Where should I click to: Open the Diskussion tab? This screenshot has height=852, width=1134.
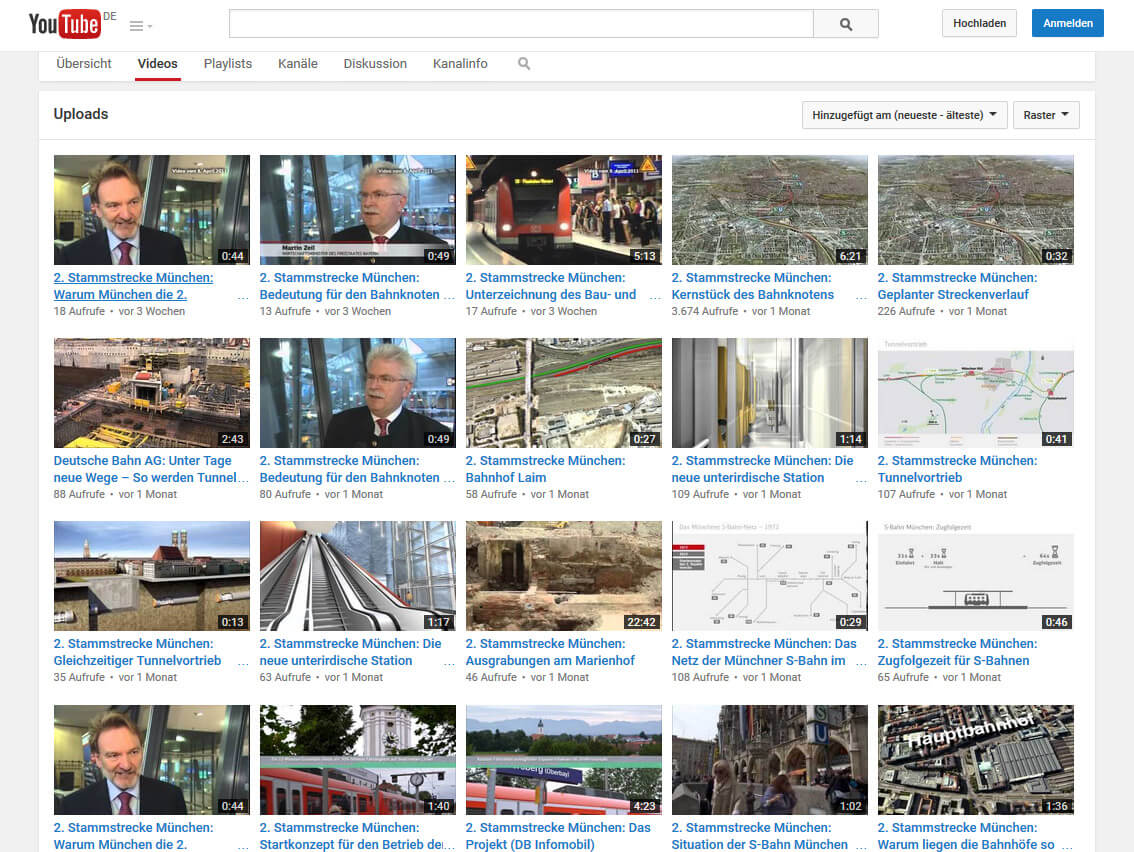(x=375, y=64)
